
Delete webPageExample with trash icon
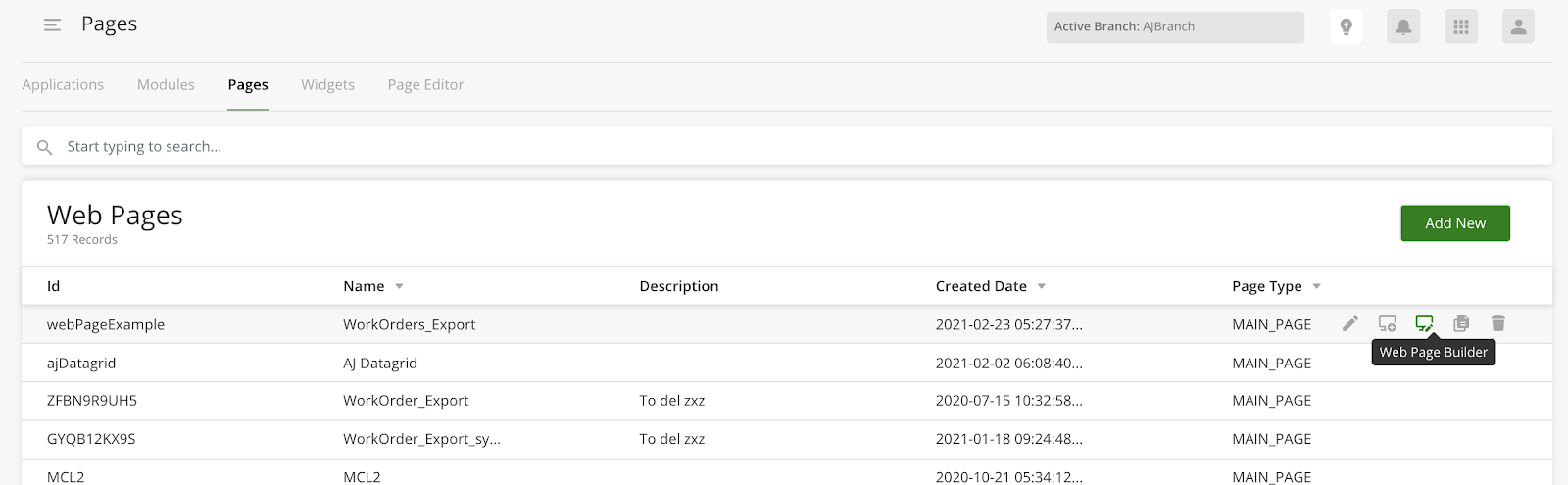[x=1497, y=323]
